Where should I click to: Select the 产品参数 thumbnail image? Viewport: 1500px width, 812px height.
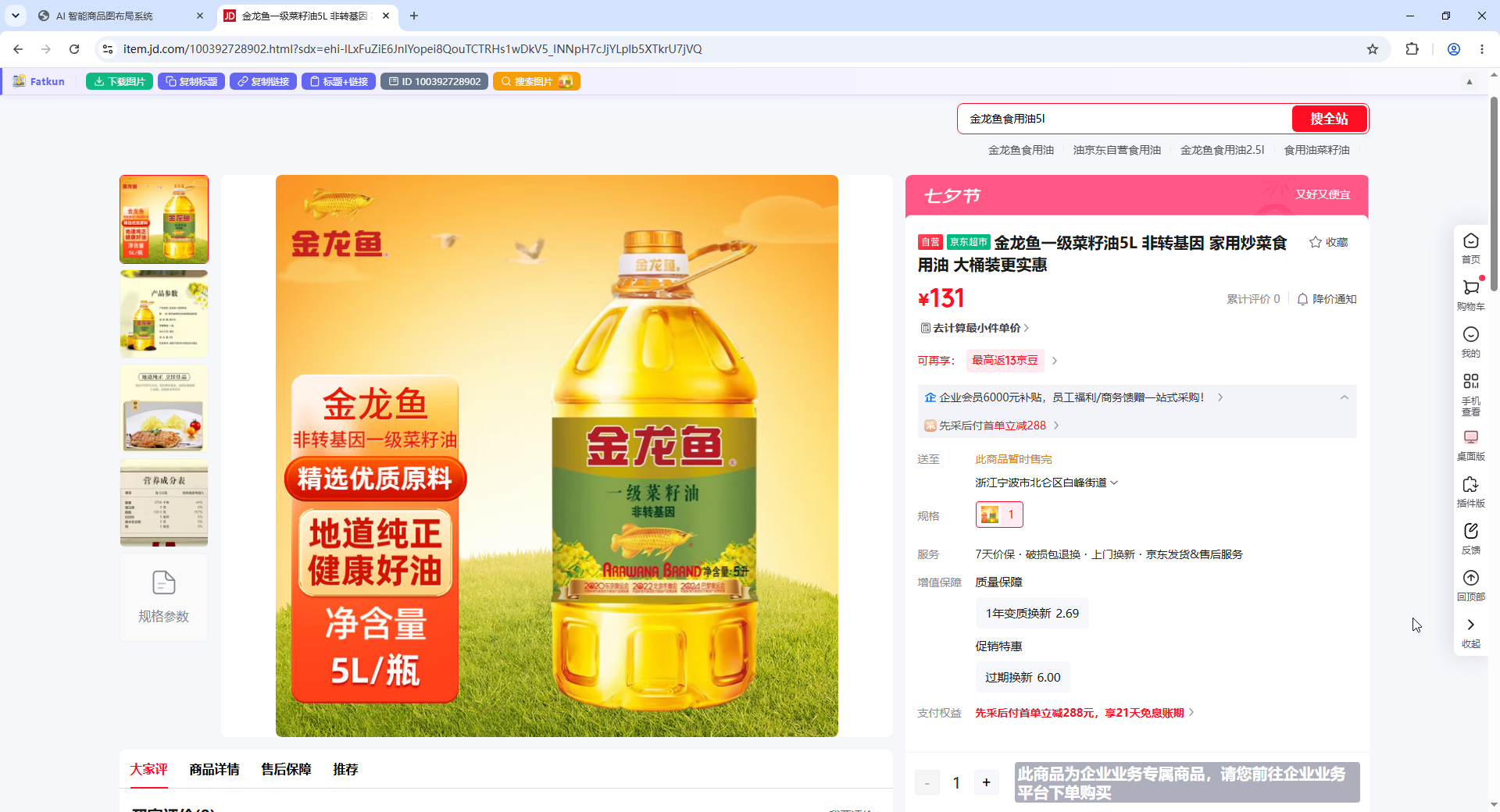coord(164,314)
